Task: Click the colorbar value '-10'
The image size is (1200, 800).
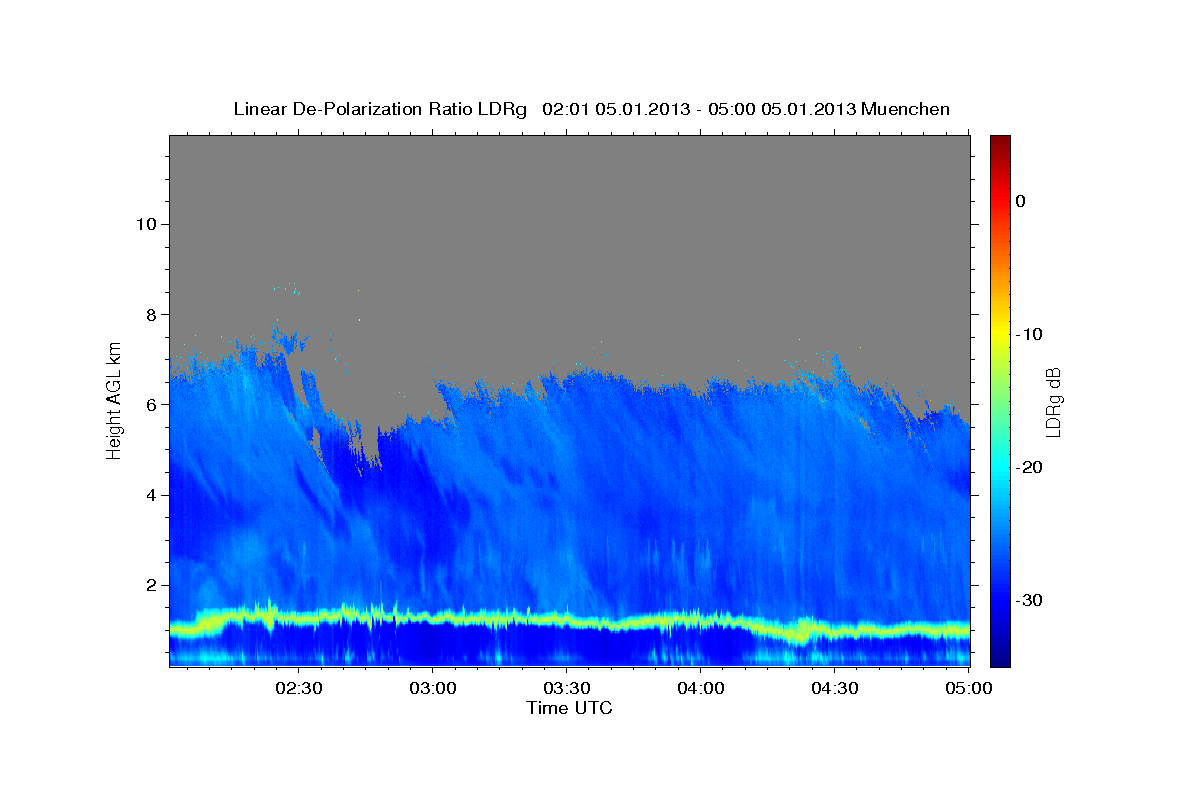Action: tap(1029, 334)
